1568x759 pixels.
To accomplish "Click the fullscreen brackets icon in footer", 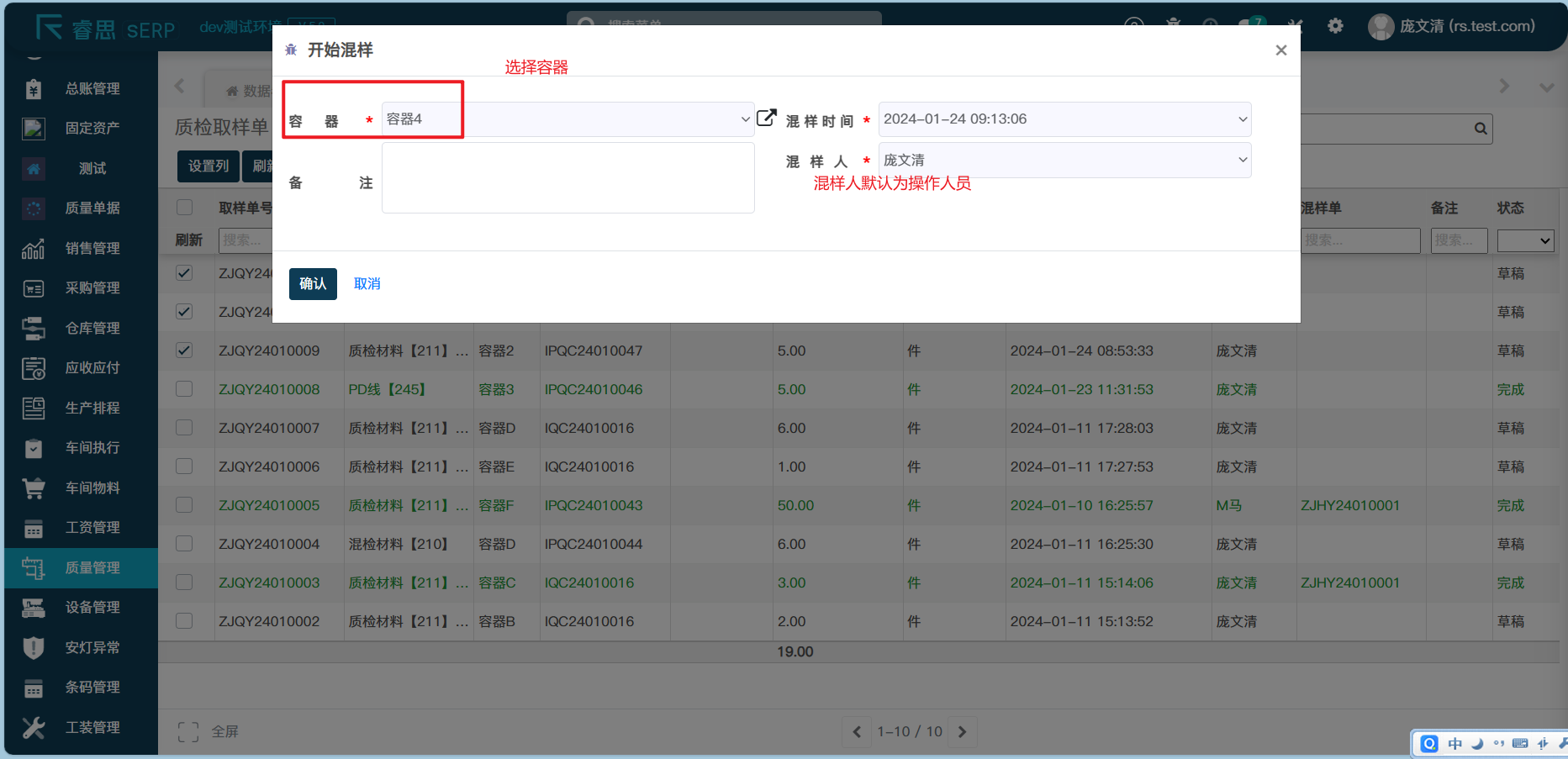I will (188, 731).
